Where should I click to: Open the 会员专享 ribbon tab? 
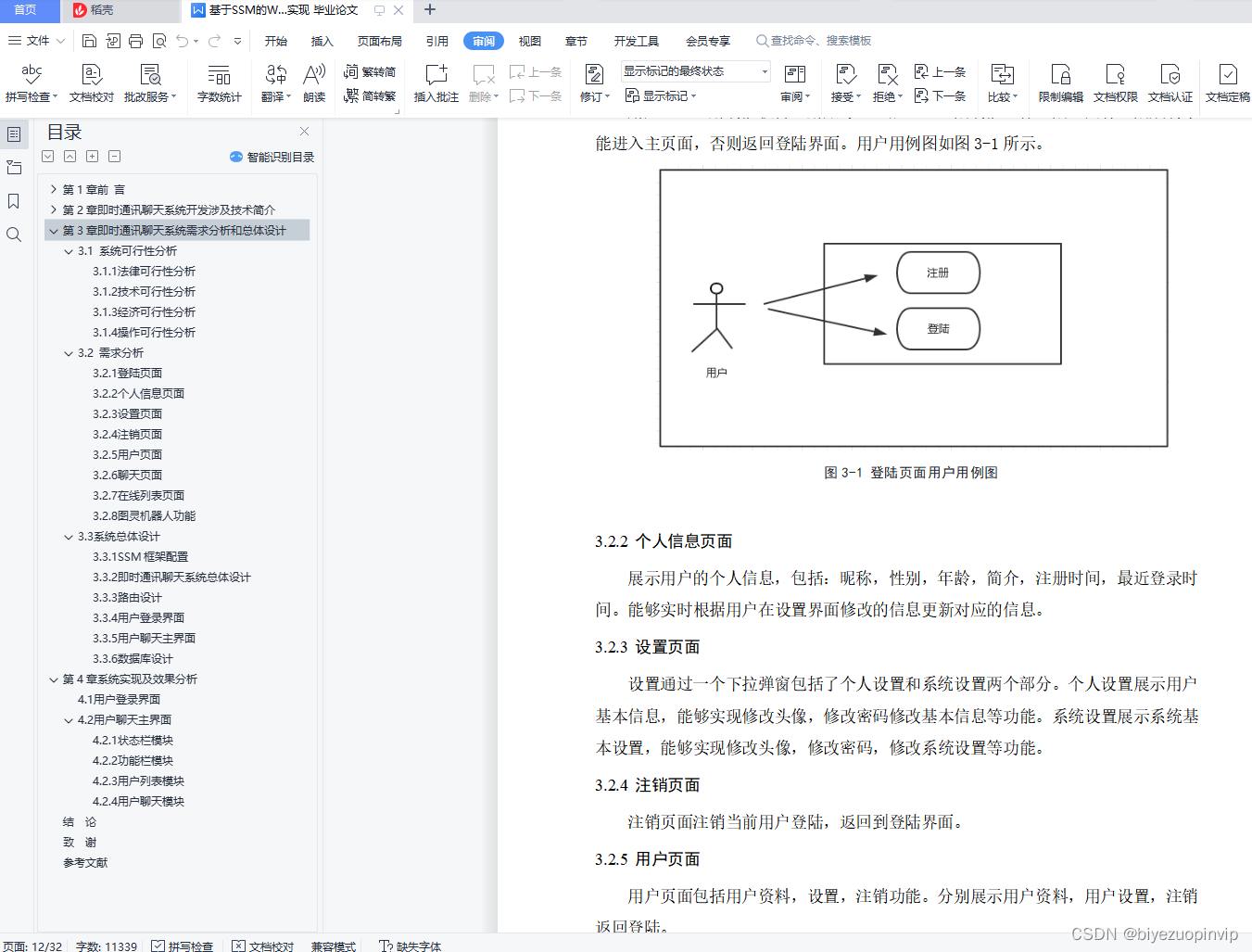pyautogui.click(x=708, y=41)
